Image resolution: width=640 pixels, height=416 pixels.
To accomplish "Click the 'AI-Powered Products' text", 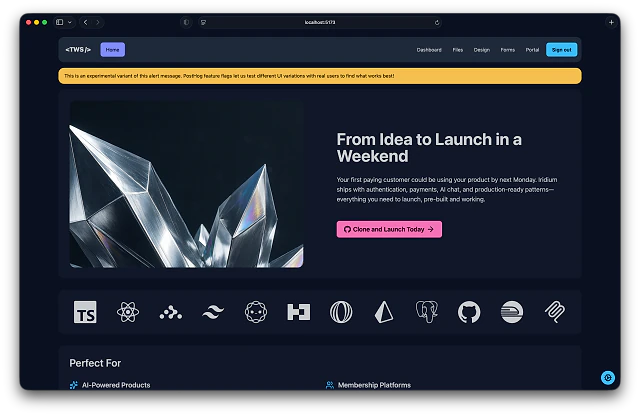I will coord(116,385).
